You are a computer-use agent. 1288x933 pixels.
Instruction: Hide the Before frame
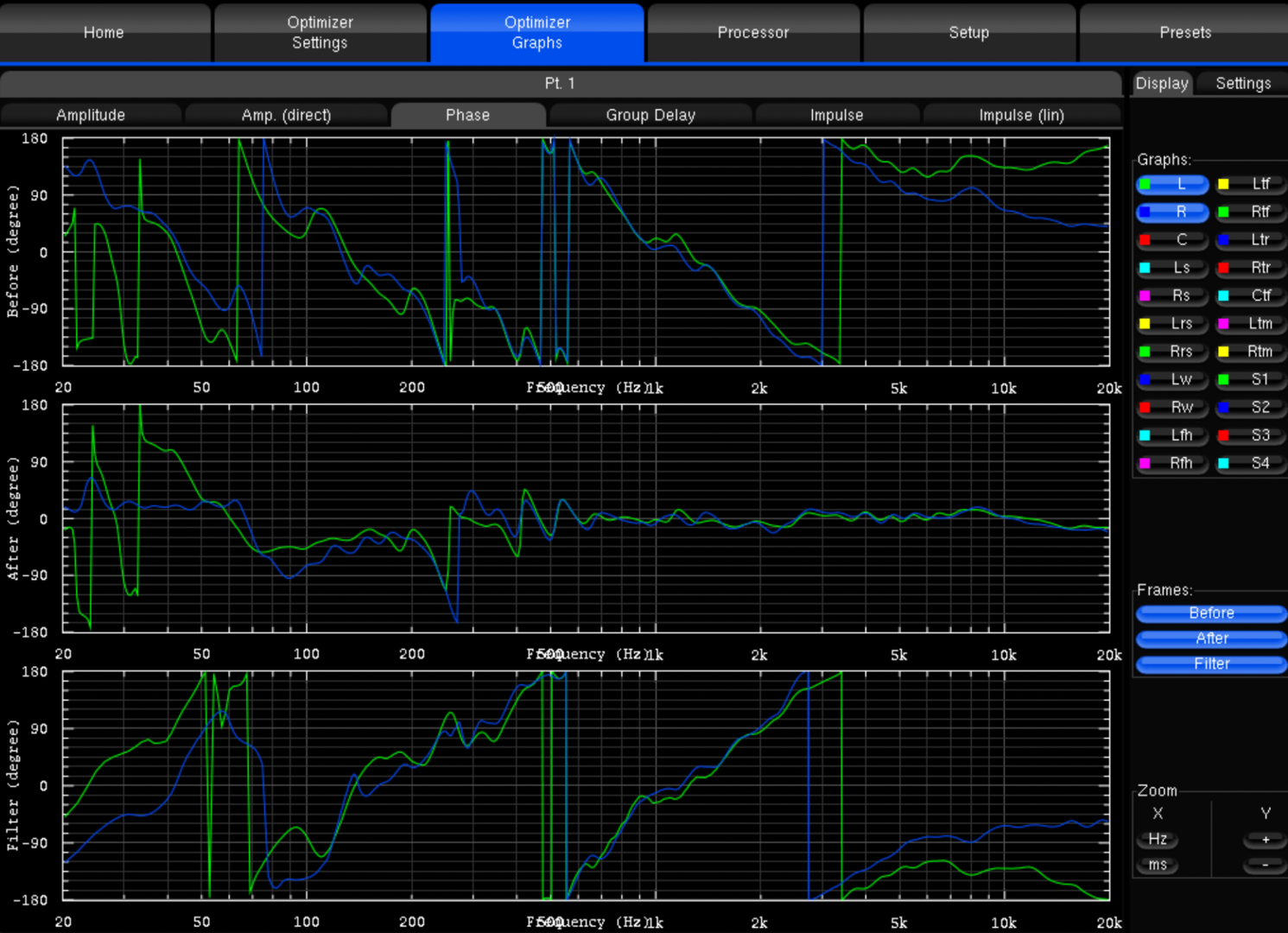coord(1211,612)
